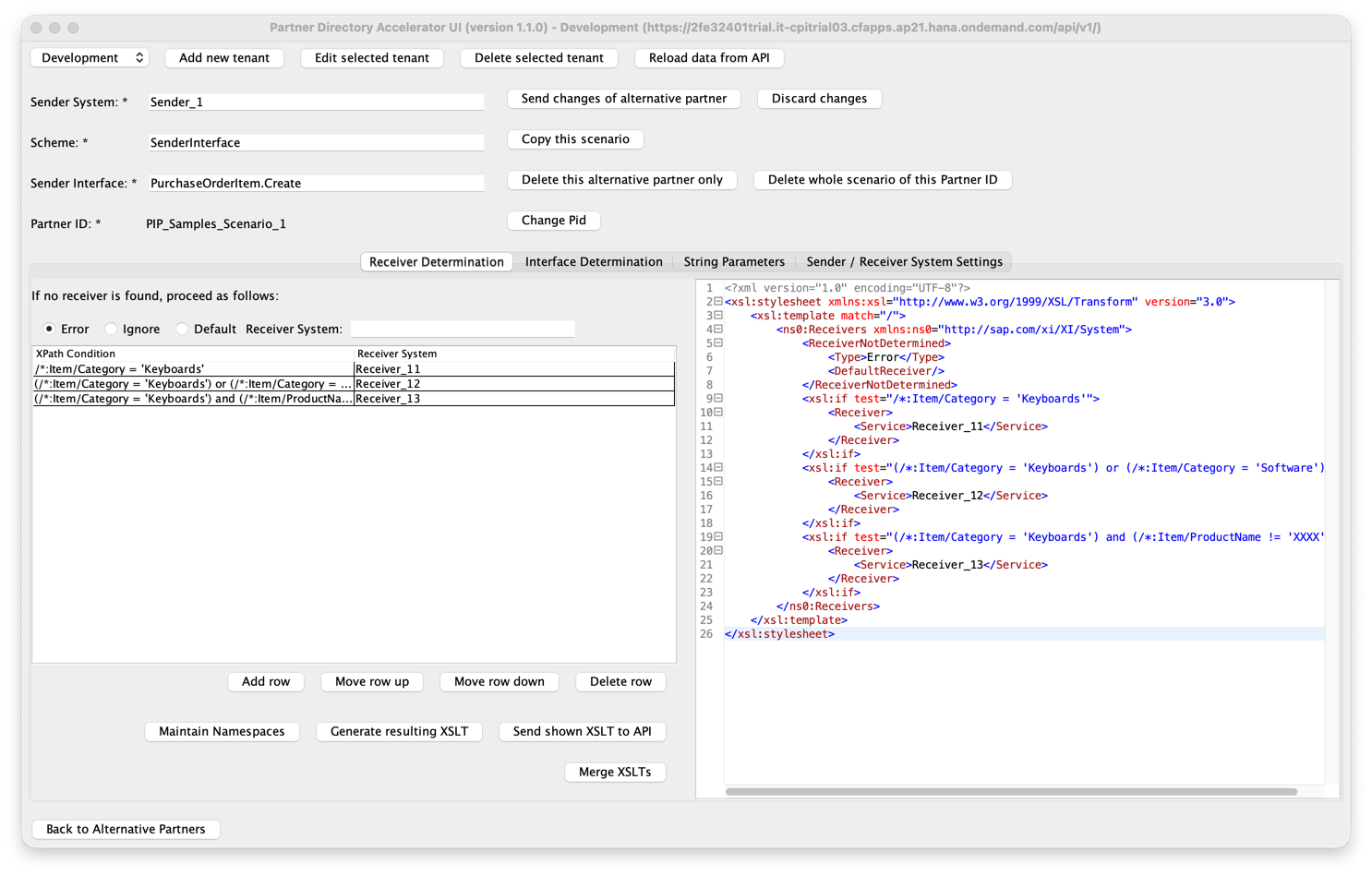Click the Merge XSLTs button
The image size is (1372, 876).
pos(615,772)
